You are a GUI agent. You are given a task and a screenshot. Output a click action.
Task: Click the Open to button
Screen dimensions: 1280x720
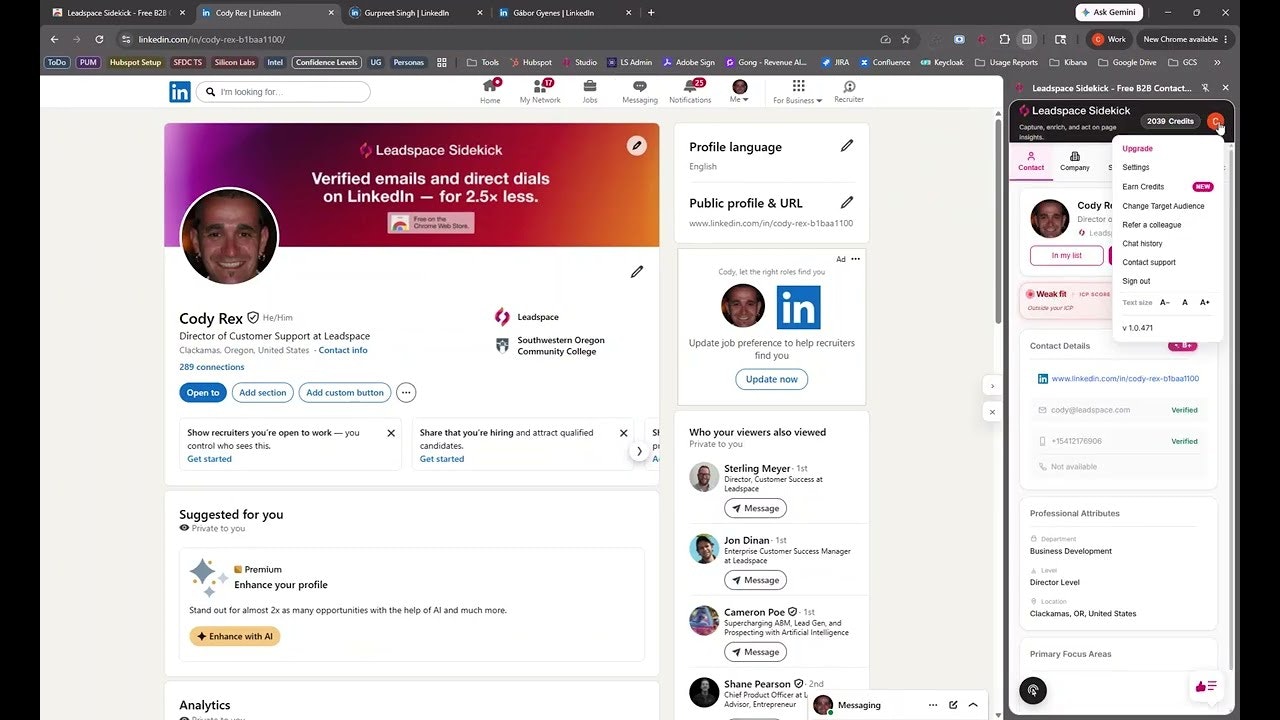point(203,393)
